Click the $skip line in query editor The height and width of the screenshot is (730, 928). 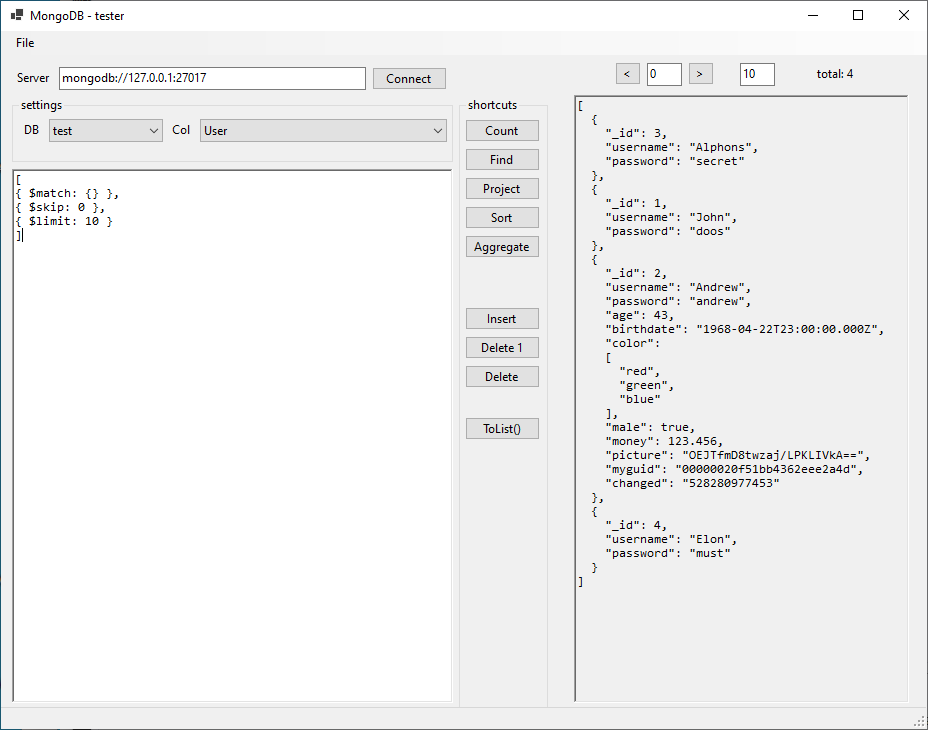pos(60,207)
